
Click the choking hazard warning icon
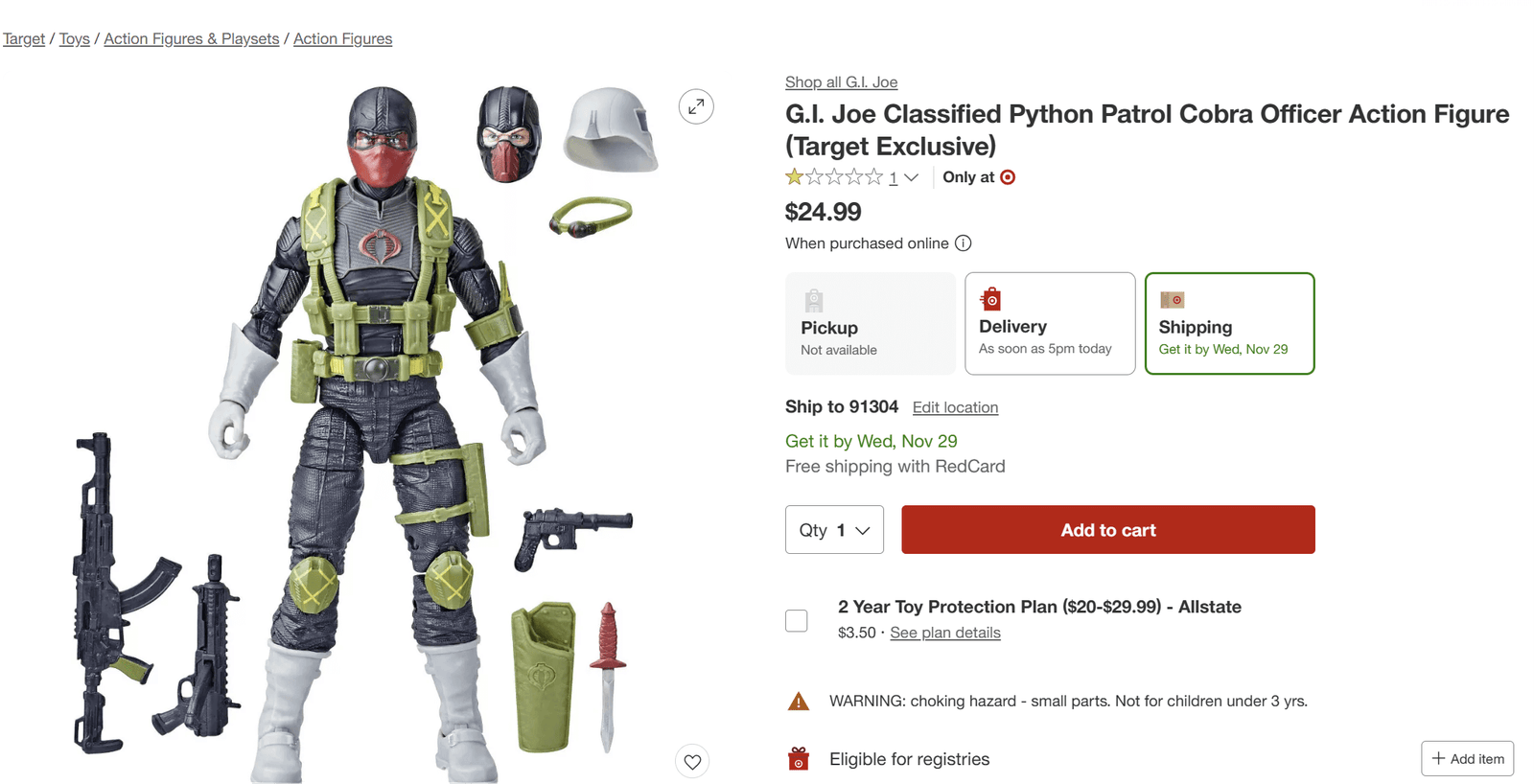(x=797, y=701)
